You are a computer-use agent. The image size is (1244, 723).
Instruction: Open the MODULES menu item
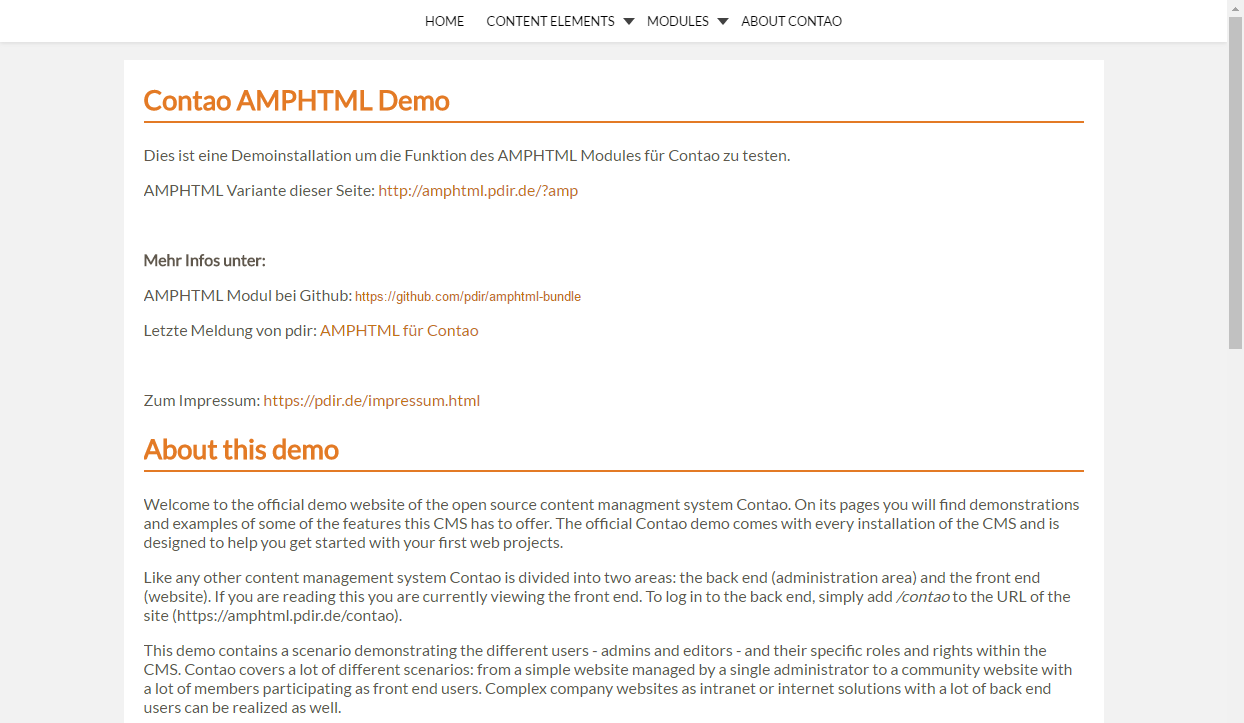point(678,21)
